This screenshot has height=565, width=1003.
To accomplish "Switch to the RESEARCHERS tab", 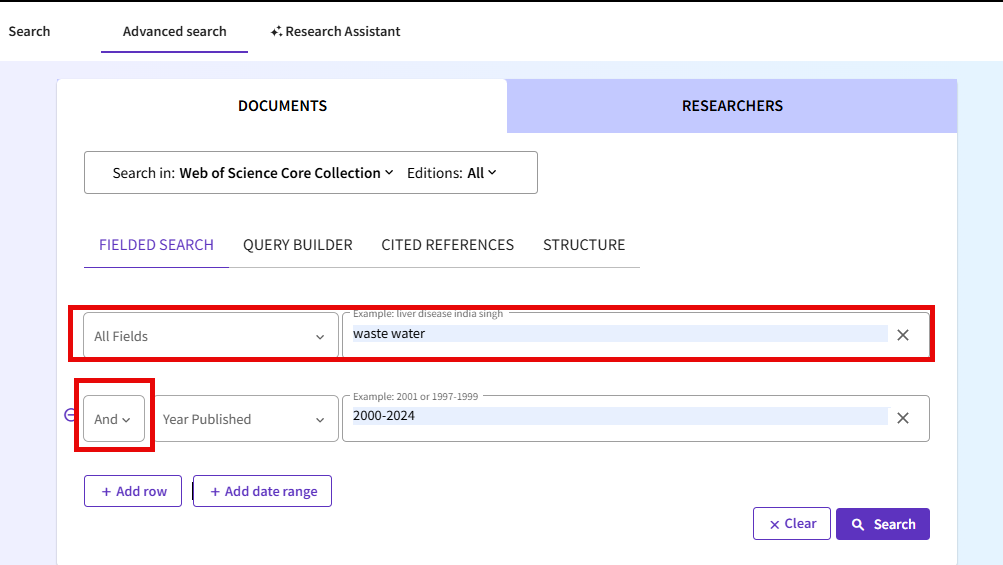I will tap(732, 106).
